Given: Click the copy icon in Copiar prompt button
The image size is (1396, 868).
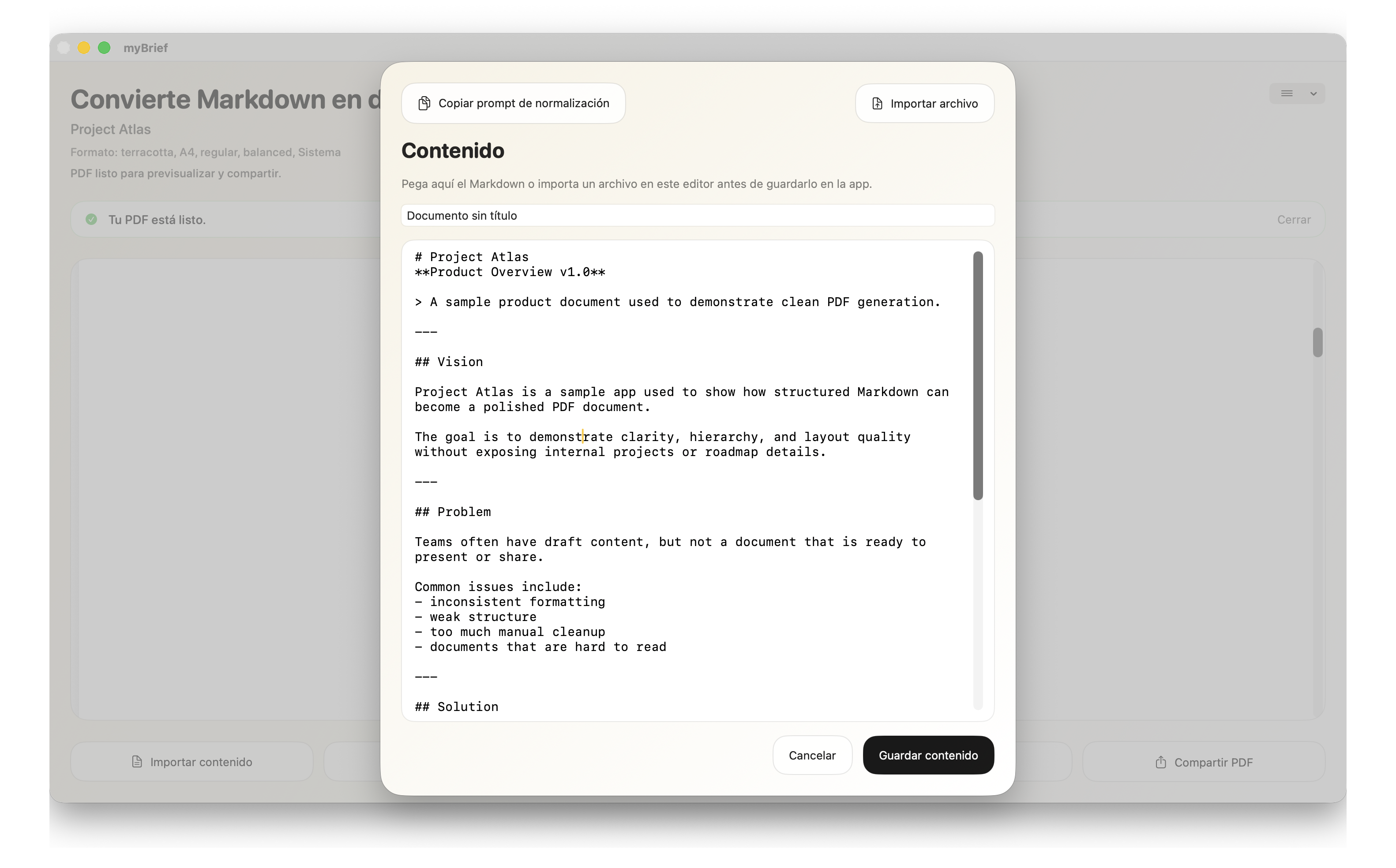Looking at the screenshot, I should point(424,103).
